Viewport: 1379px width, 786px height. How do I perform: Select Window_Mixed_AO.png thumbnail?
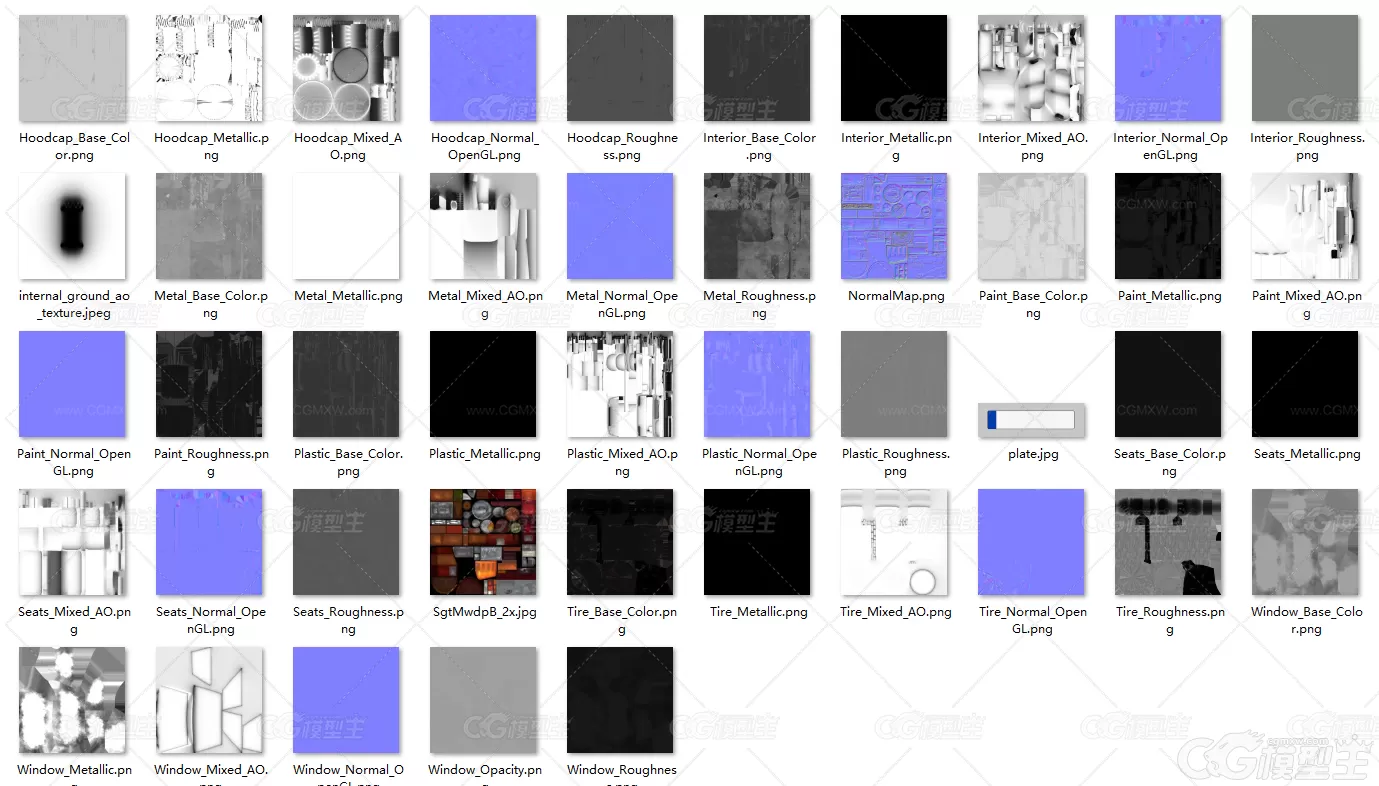pyautogui.click(x=209, y=700)
